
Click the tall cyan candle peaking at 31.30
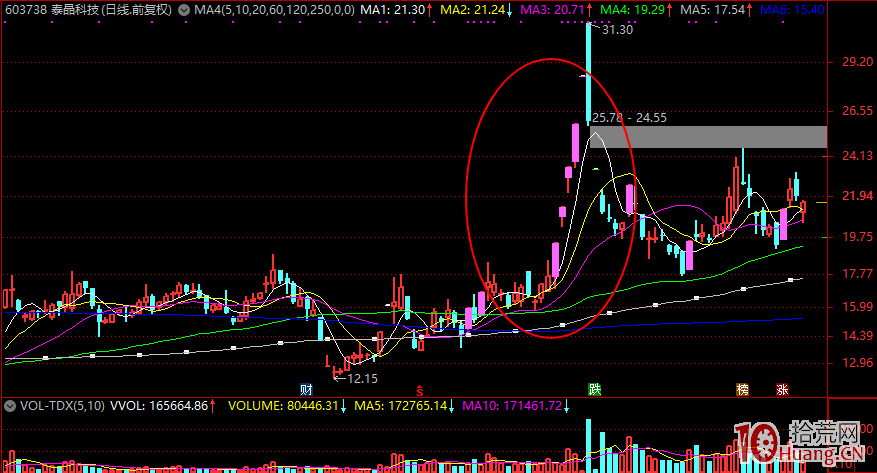coord(588,73)
